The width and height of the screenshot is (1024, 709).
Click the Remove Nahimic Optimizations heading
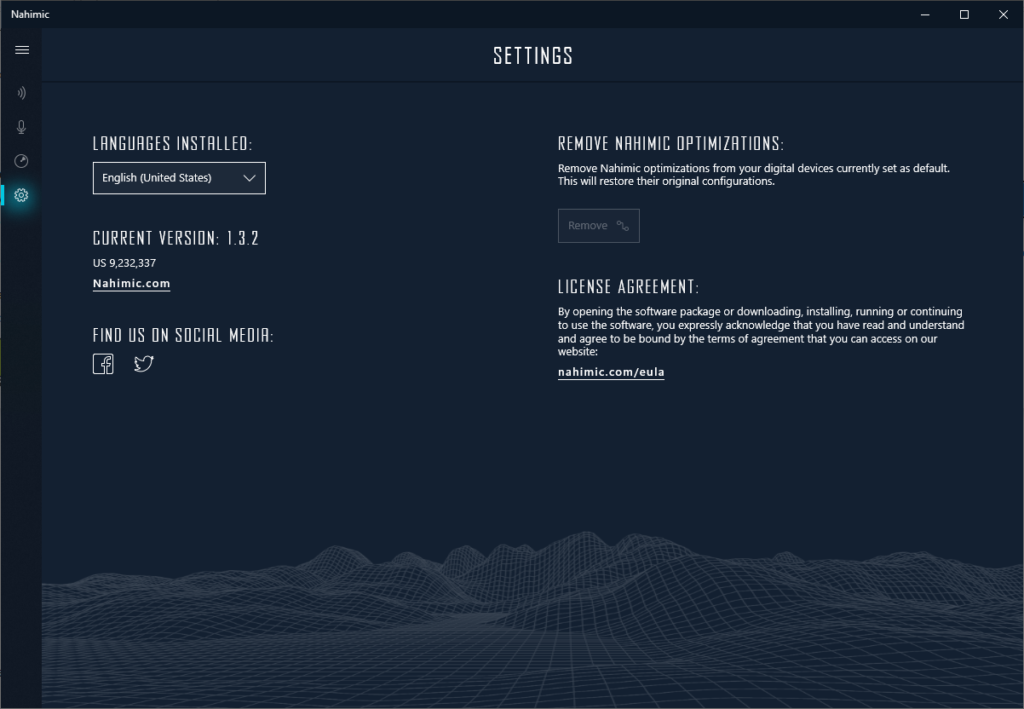click(x=670, y=143)
